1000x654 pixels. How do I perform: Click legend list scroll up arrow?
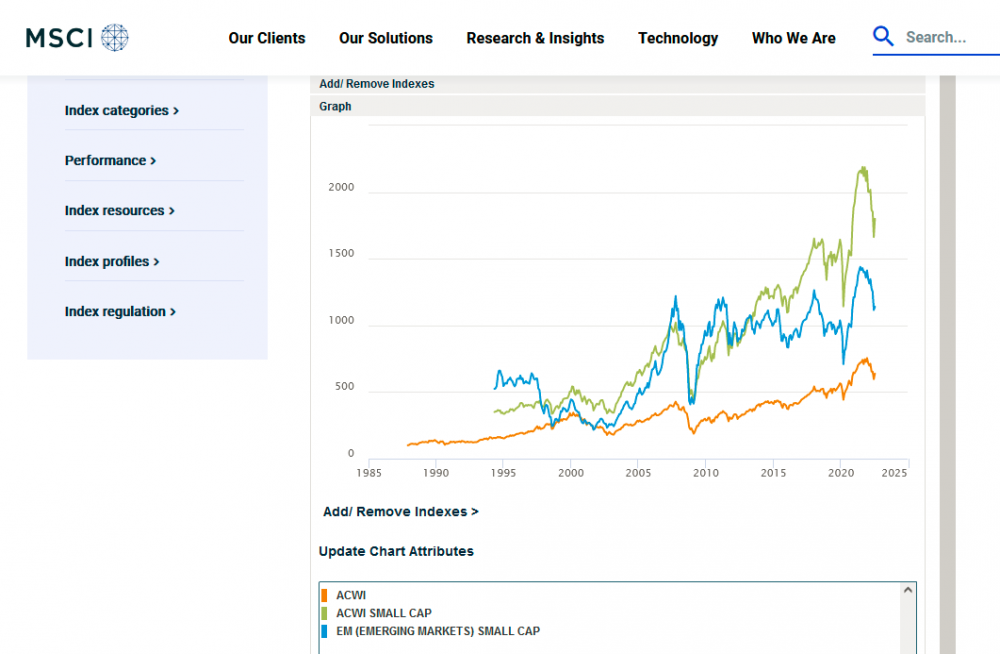coord(908,590)
